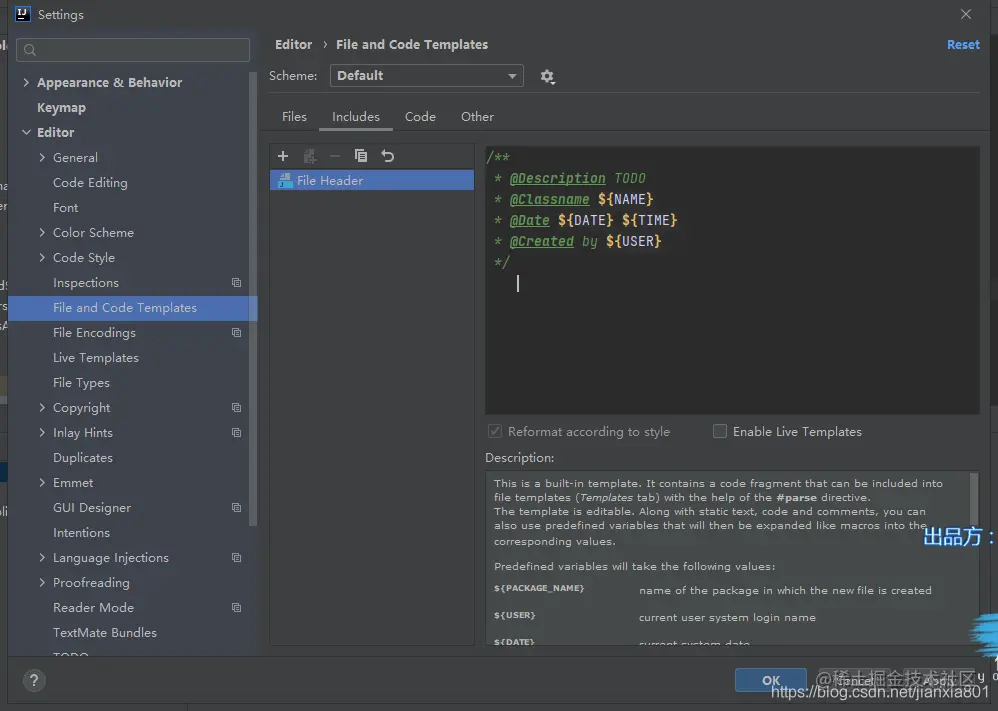Click the File Header template icon
The image size is (998, 711).
coord(285,180)
